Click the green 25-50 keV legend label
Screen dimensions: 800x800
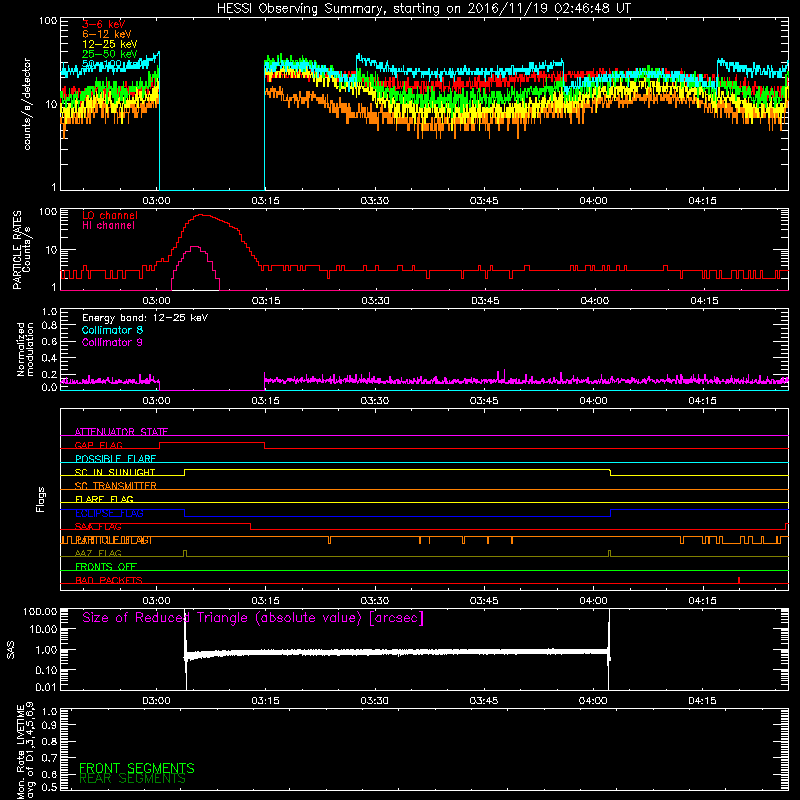[110, 54]
